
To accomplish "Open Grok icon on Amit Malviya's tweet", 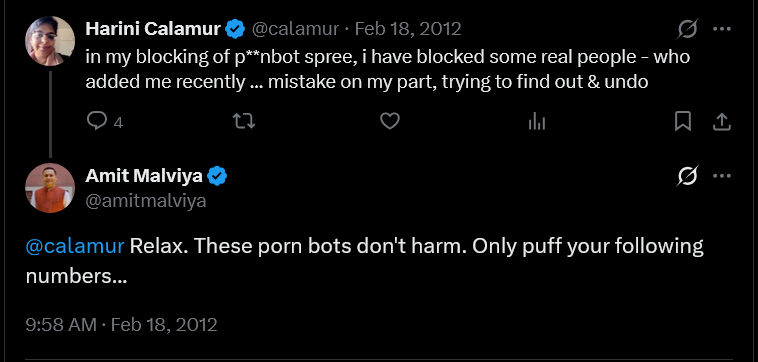I will tap(687, 176).
